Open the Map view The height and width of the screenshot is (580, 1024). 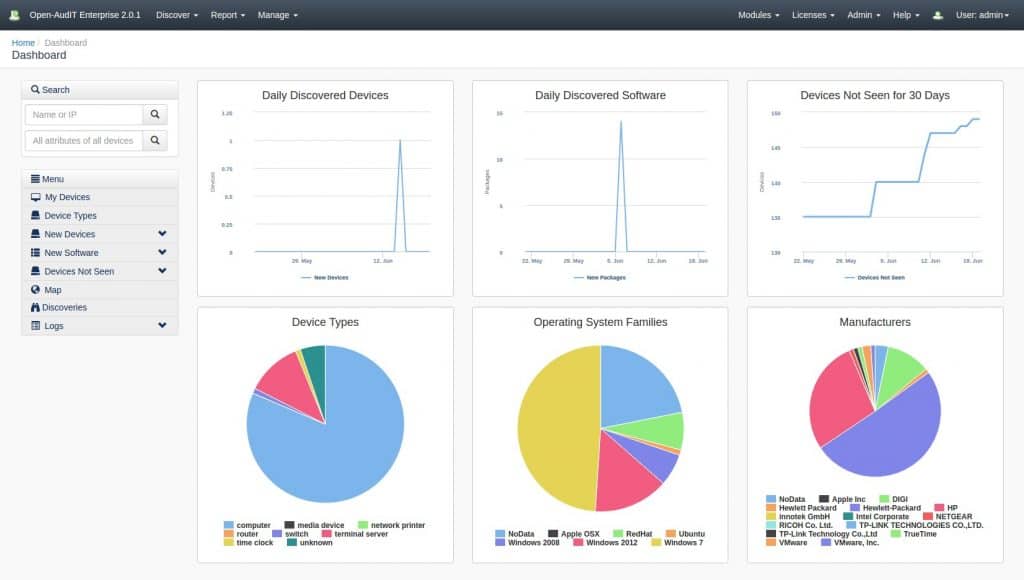[52, 289]
